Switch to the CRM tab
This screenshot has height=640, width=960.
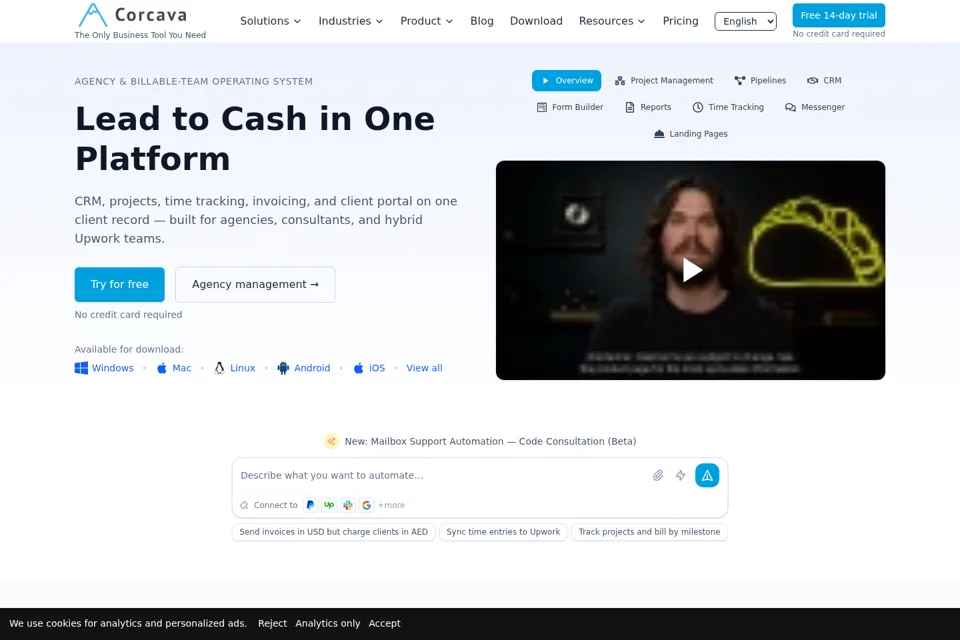click(x=824, y=80)
